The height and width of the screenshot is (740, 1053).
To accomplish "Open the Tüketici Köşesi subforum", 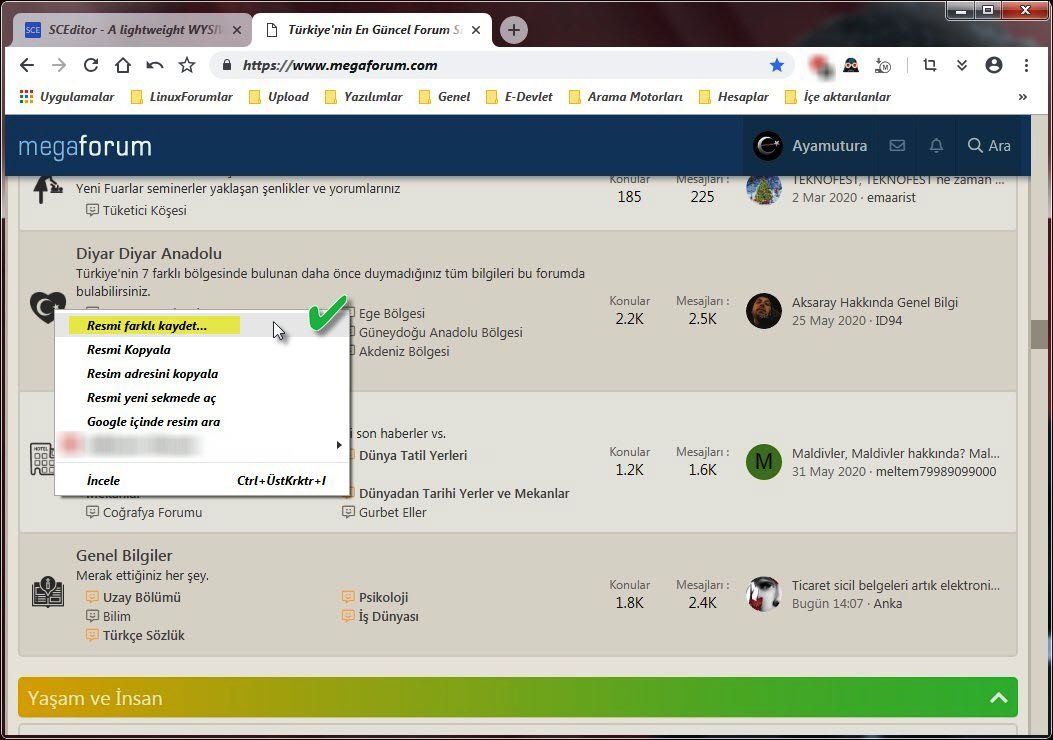I will coord(144,211).
